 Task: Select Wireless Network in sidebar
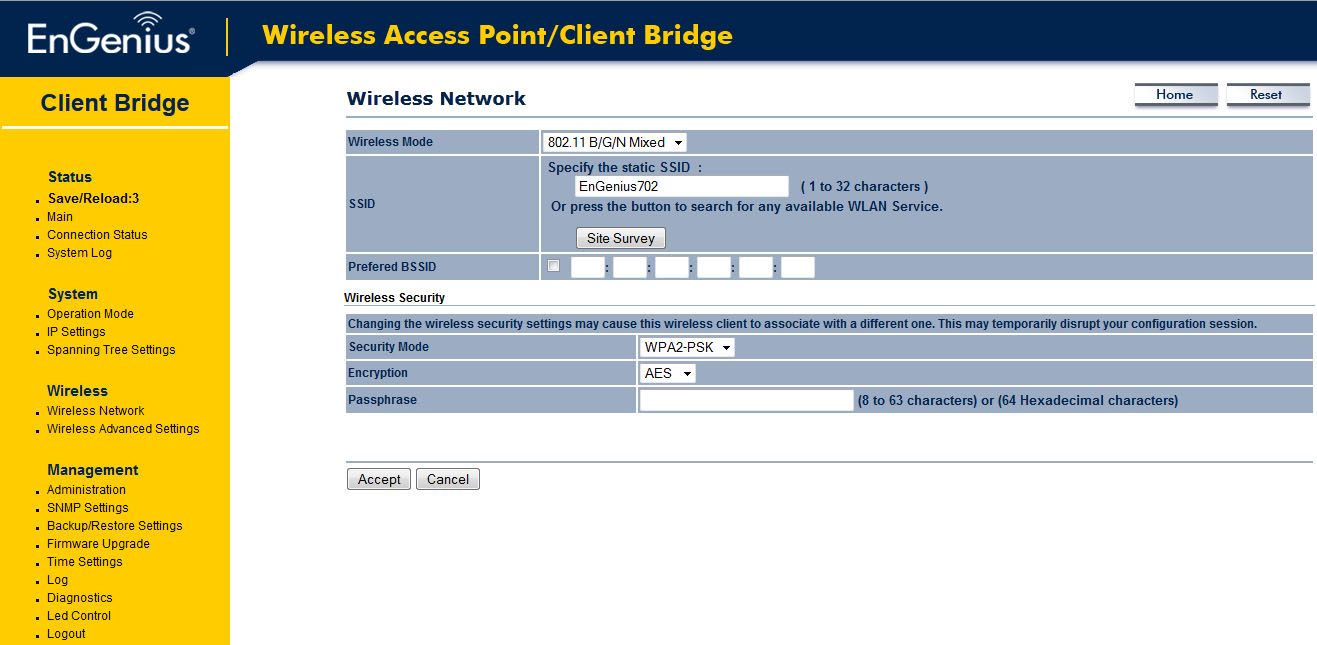[x=96, y=411]
